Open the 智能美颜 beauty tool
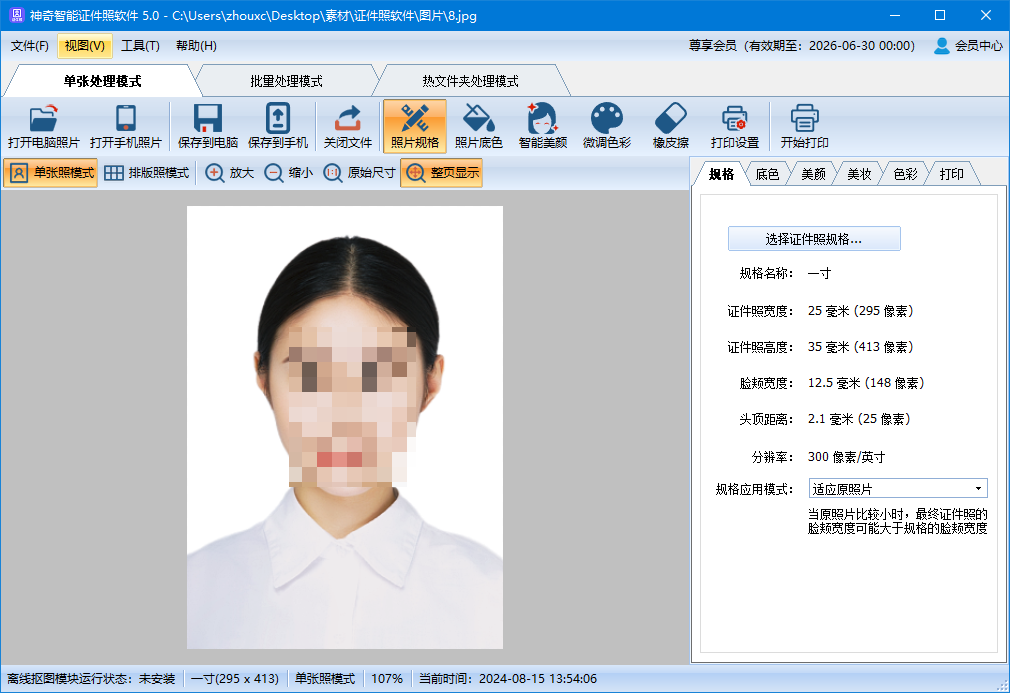The height and width of the screenshot is (693, 1010). click(542, 119)
